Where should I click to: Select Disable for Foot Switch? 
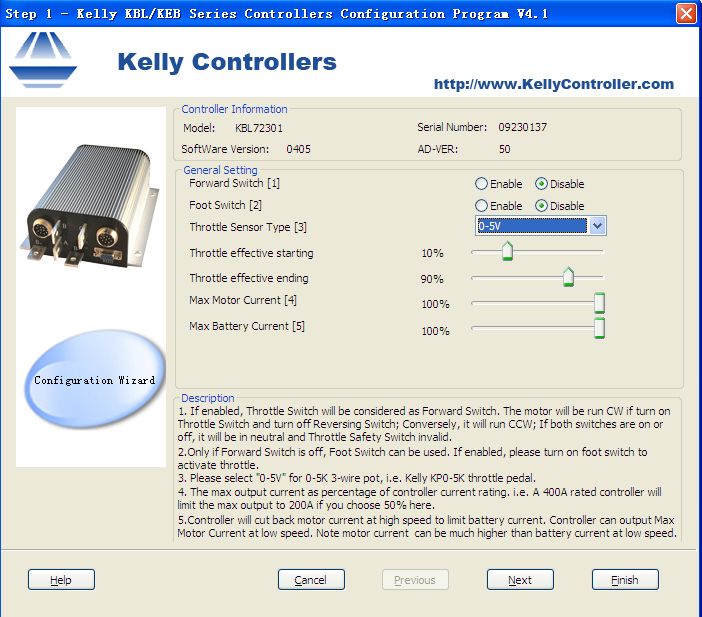(x=542, y=206)
